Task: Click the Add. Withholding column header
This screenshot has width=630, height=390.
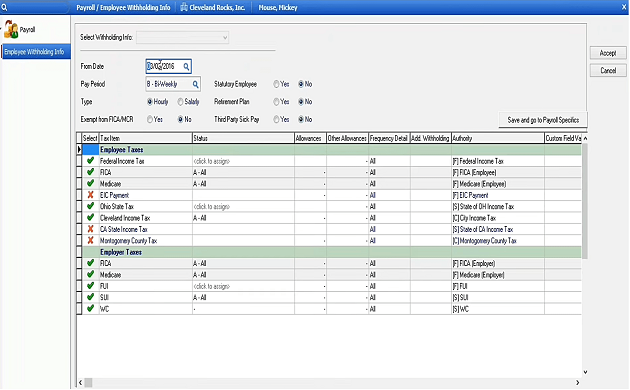Action: coord(430,138)
